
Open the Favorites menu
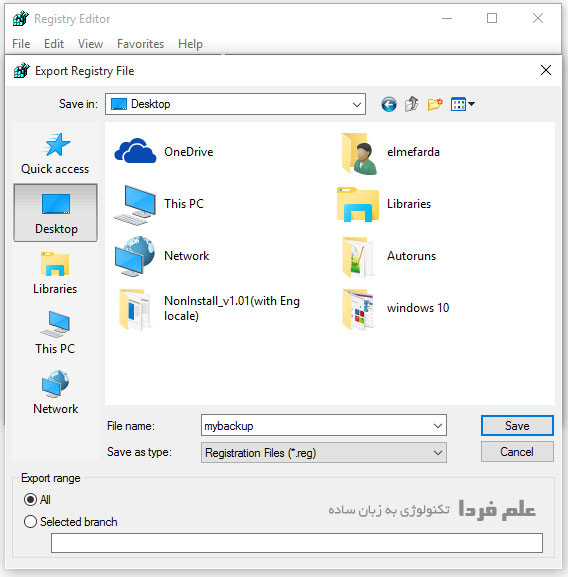click(140, 44)
